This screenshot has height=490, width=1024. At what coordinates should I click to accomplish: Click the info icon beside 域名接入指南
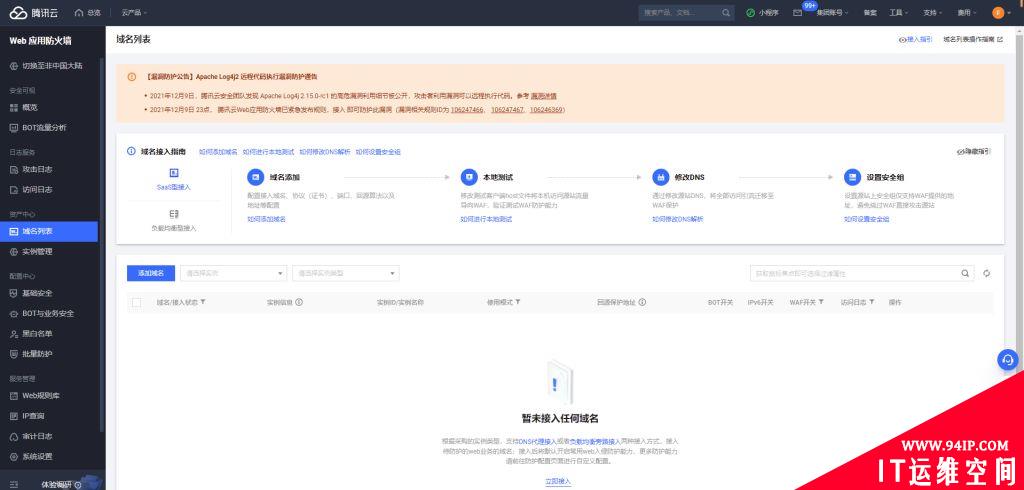[132, 152]
